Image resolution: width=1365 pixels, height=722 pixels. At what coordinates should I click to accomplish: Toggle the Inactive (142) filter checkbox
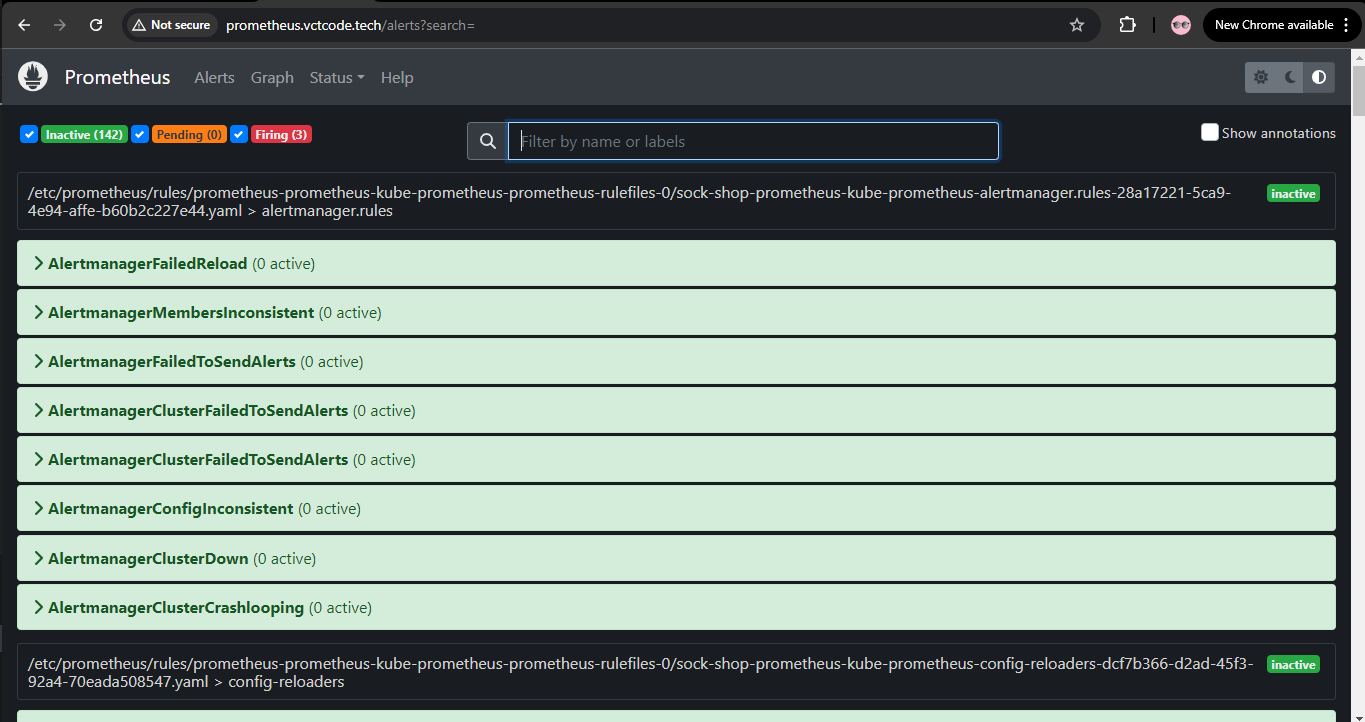(x=29, y=134)
